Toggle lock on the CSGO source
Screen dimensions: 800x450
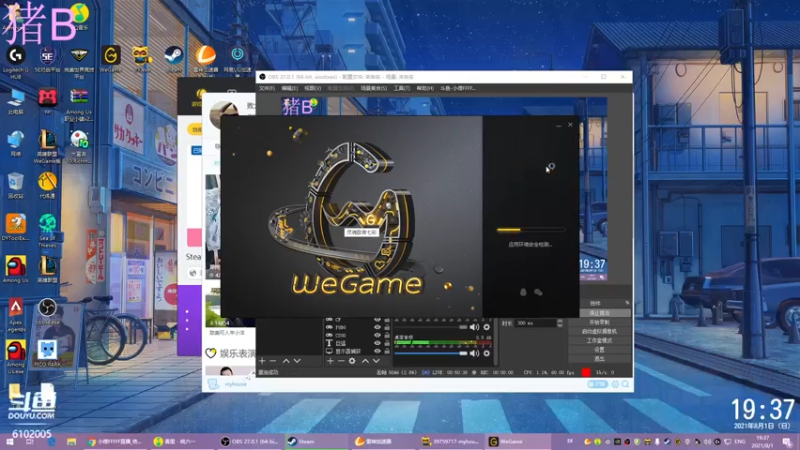click(387, 336)
